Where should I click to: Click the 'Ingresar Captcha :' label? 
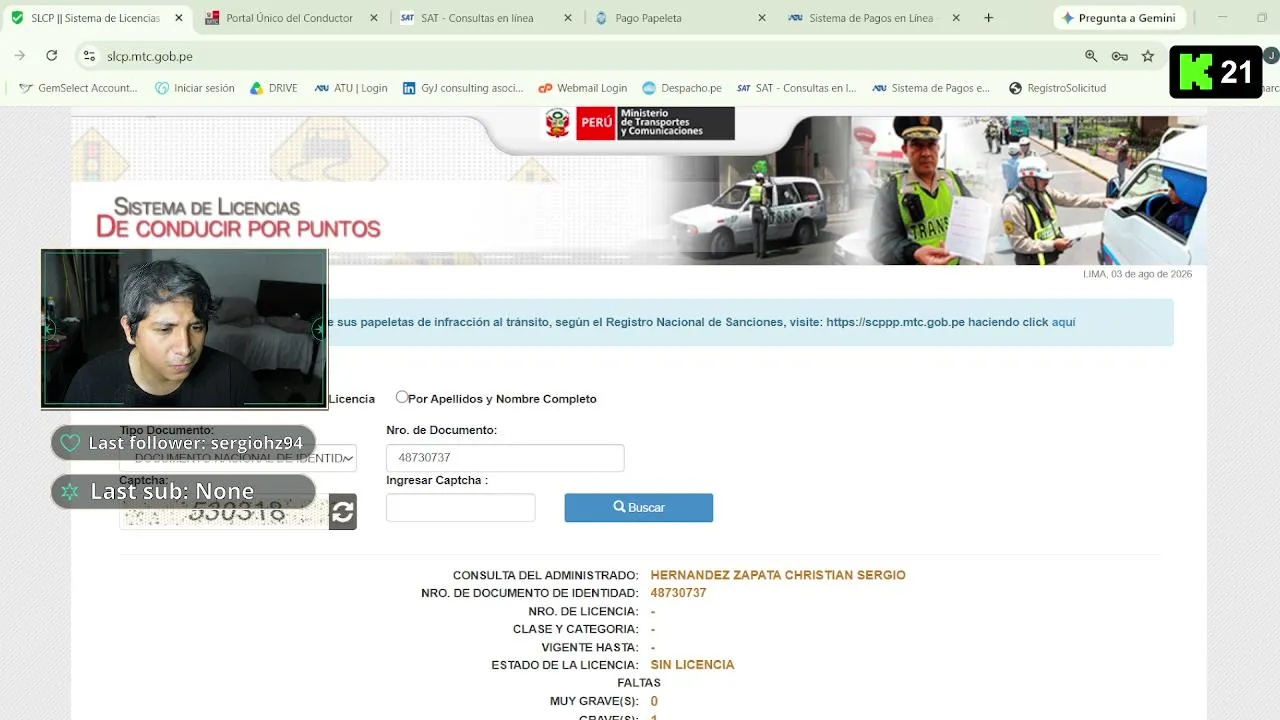click(437, 480)
